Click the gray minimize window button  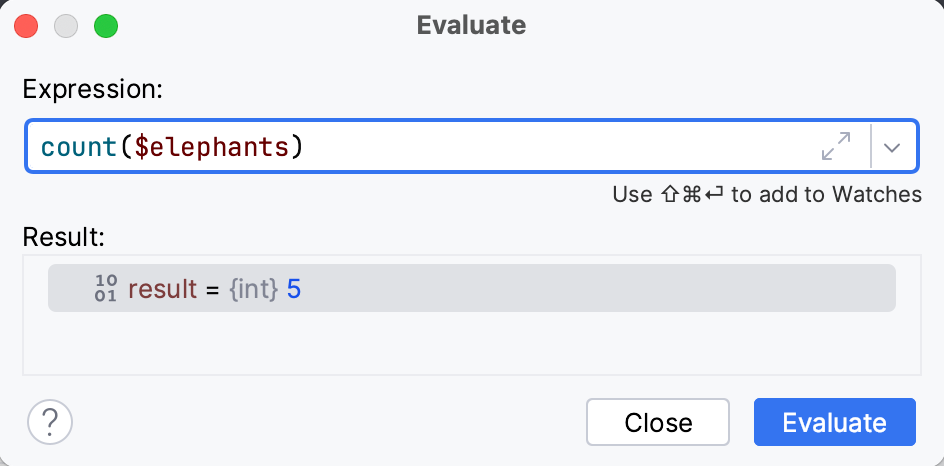(x=66, y=26)
